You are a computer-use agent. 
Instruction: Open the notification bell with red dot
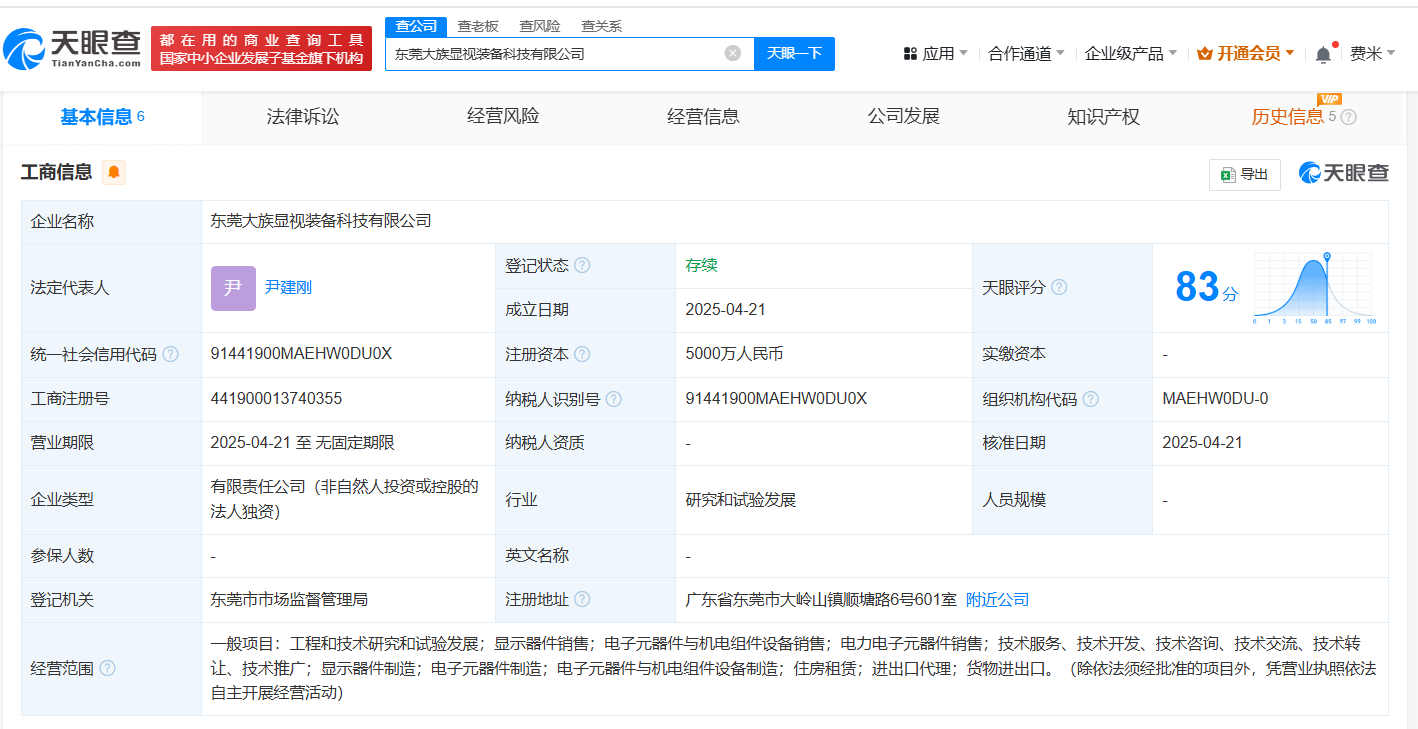tap(1322, 52)
